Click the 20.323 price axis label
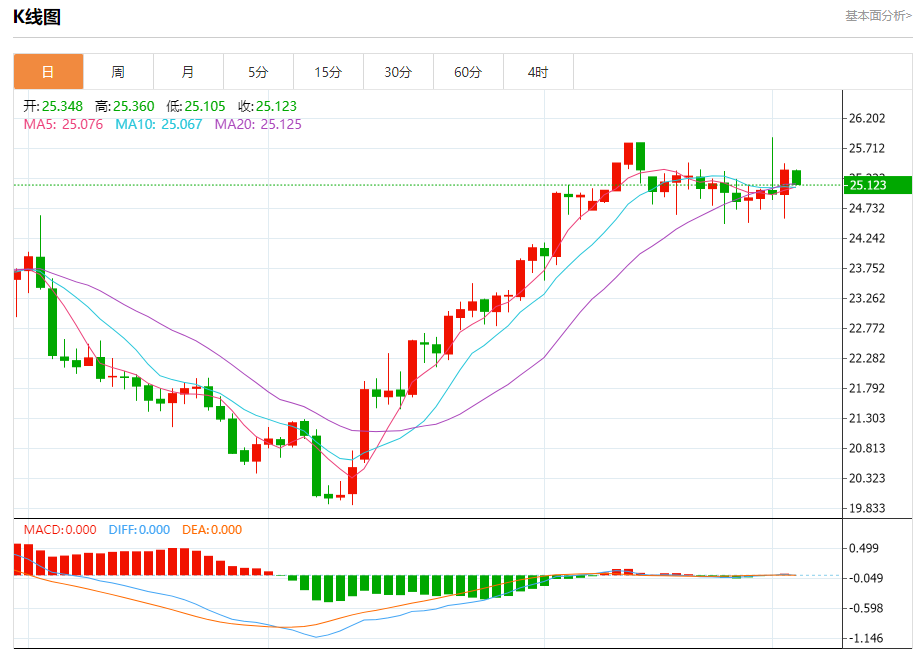The width and height of the screenshot is (924, 649). click(x=867, y=478)
